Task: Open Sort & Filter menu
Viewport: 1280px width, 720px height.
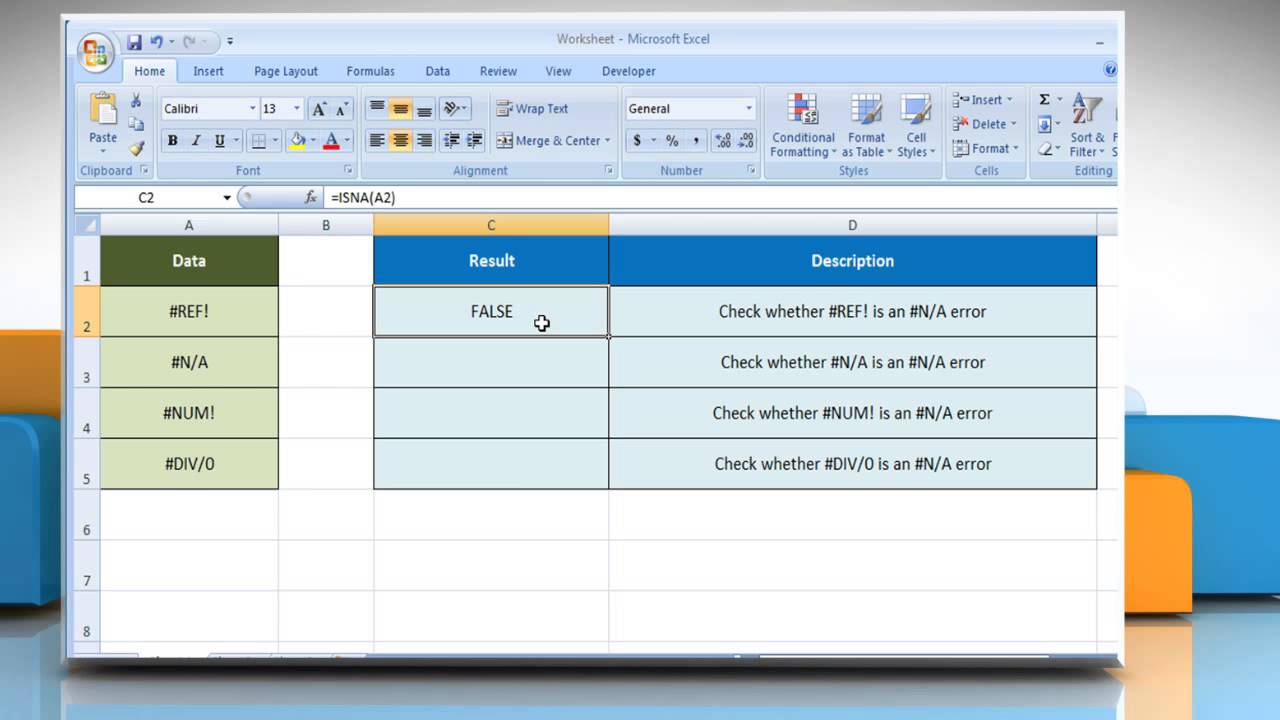Action: click(x=1087, y=125)
